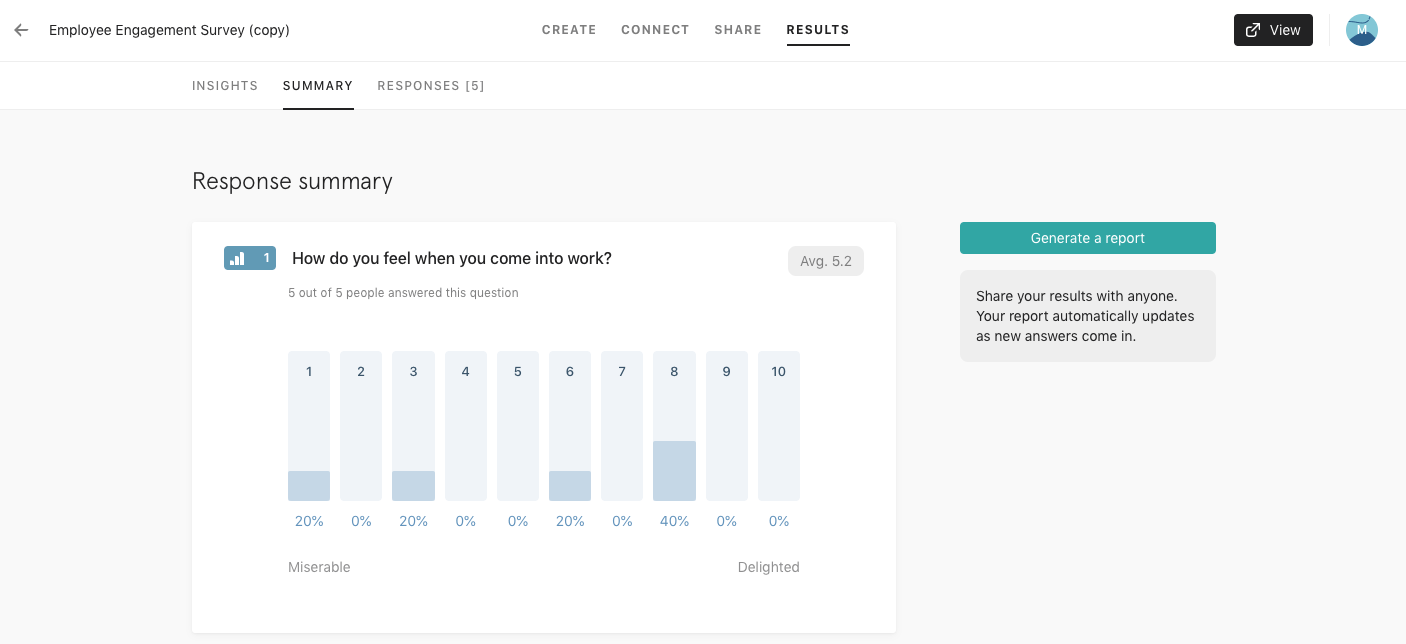Image resolution: width=1406 pixels, height=644 pixels.
Task: Open the Connect section
Action: [x=655, y=30]
